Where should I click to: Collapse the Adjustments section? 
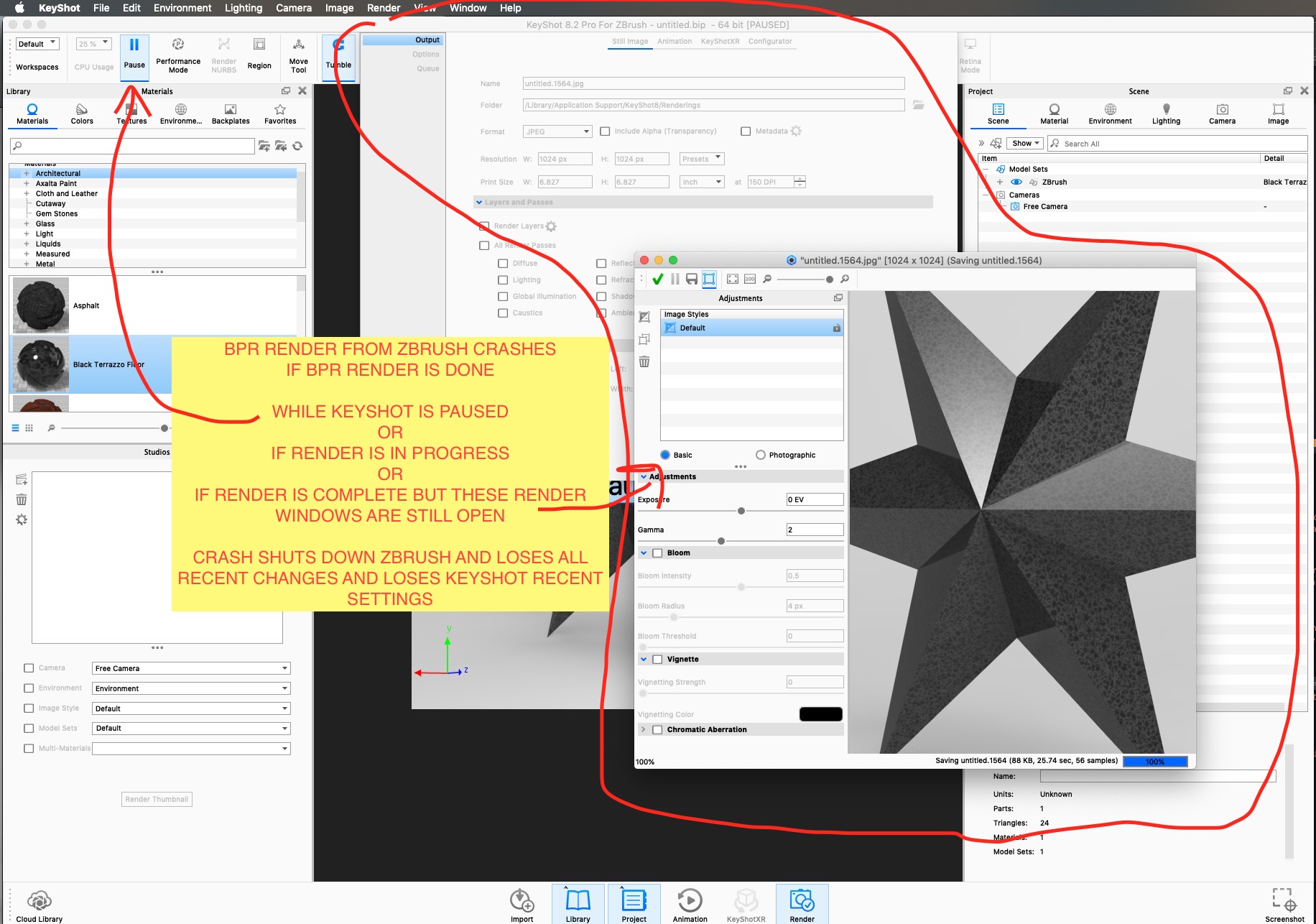644,476
